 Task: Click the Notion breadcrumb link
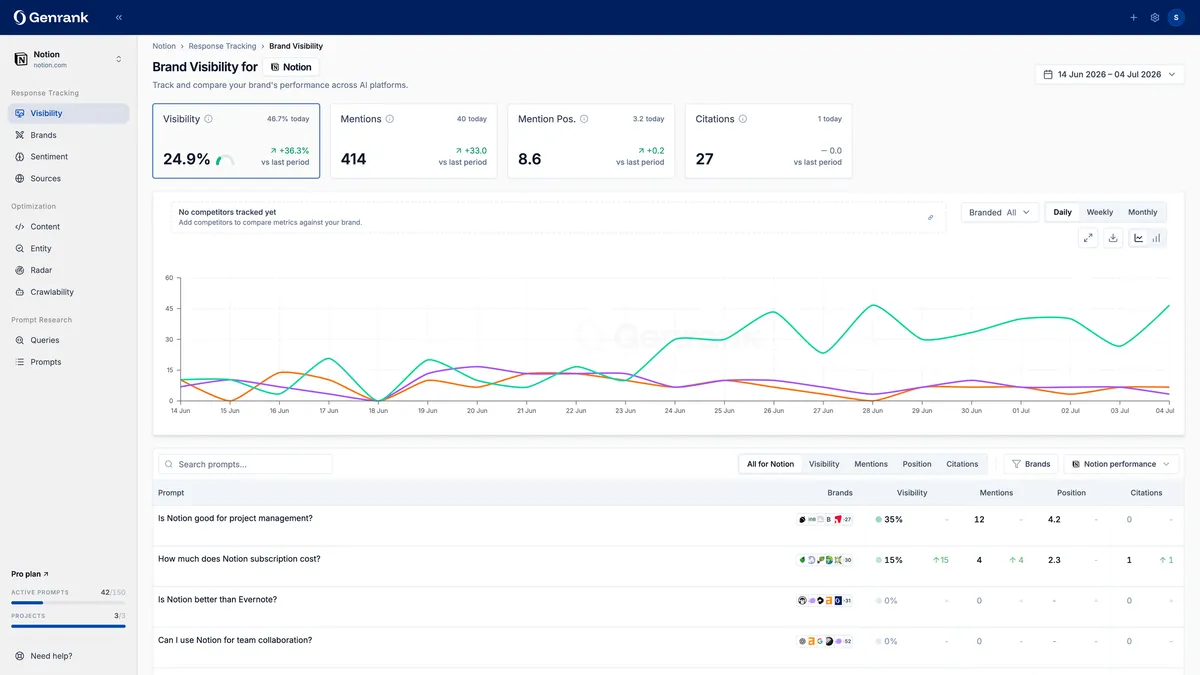(164, 46)
